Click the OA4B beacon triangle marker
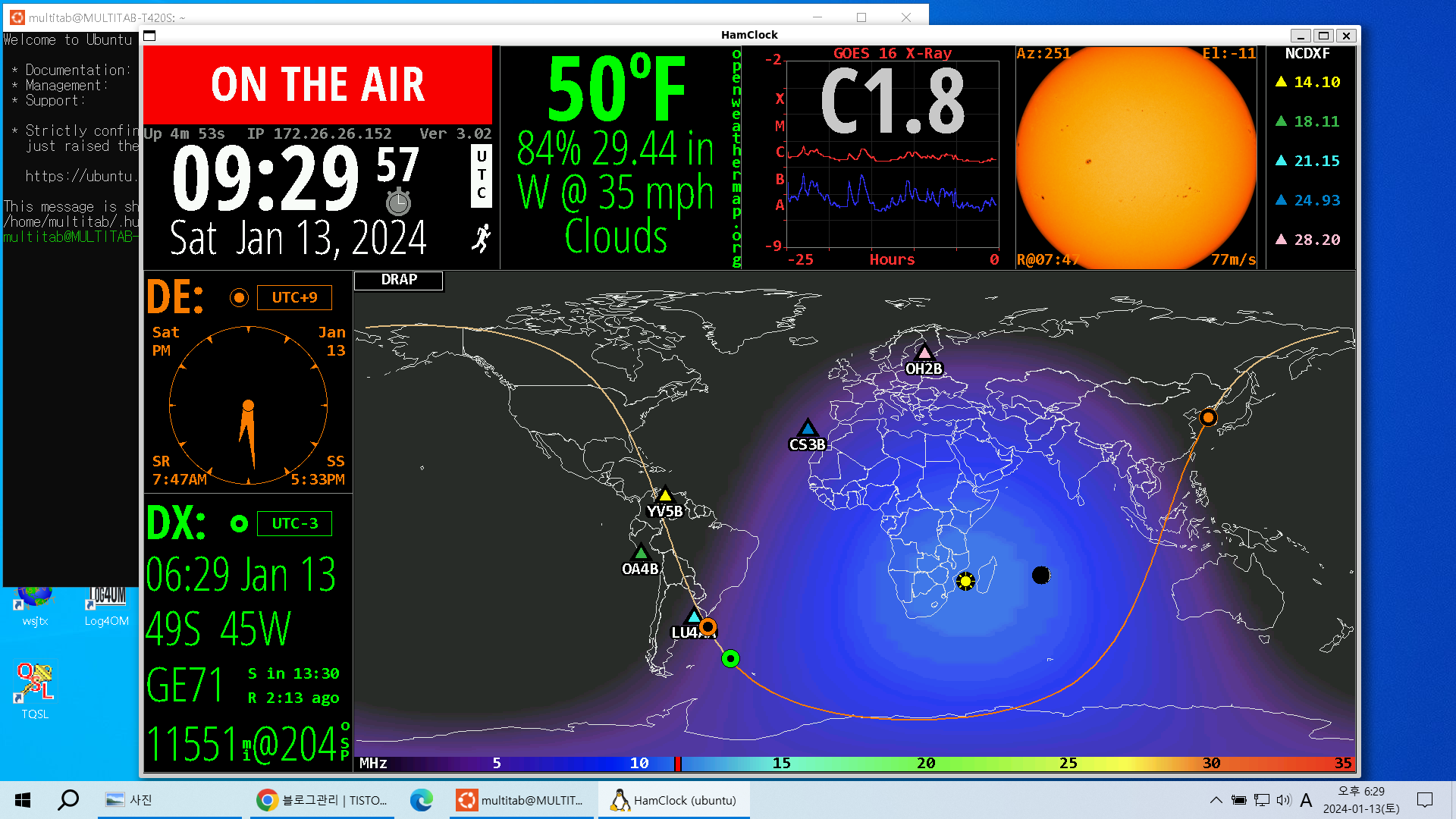This screenshot has width=1456, height=819. point(641,553)
